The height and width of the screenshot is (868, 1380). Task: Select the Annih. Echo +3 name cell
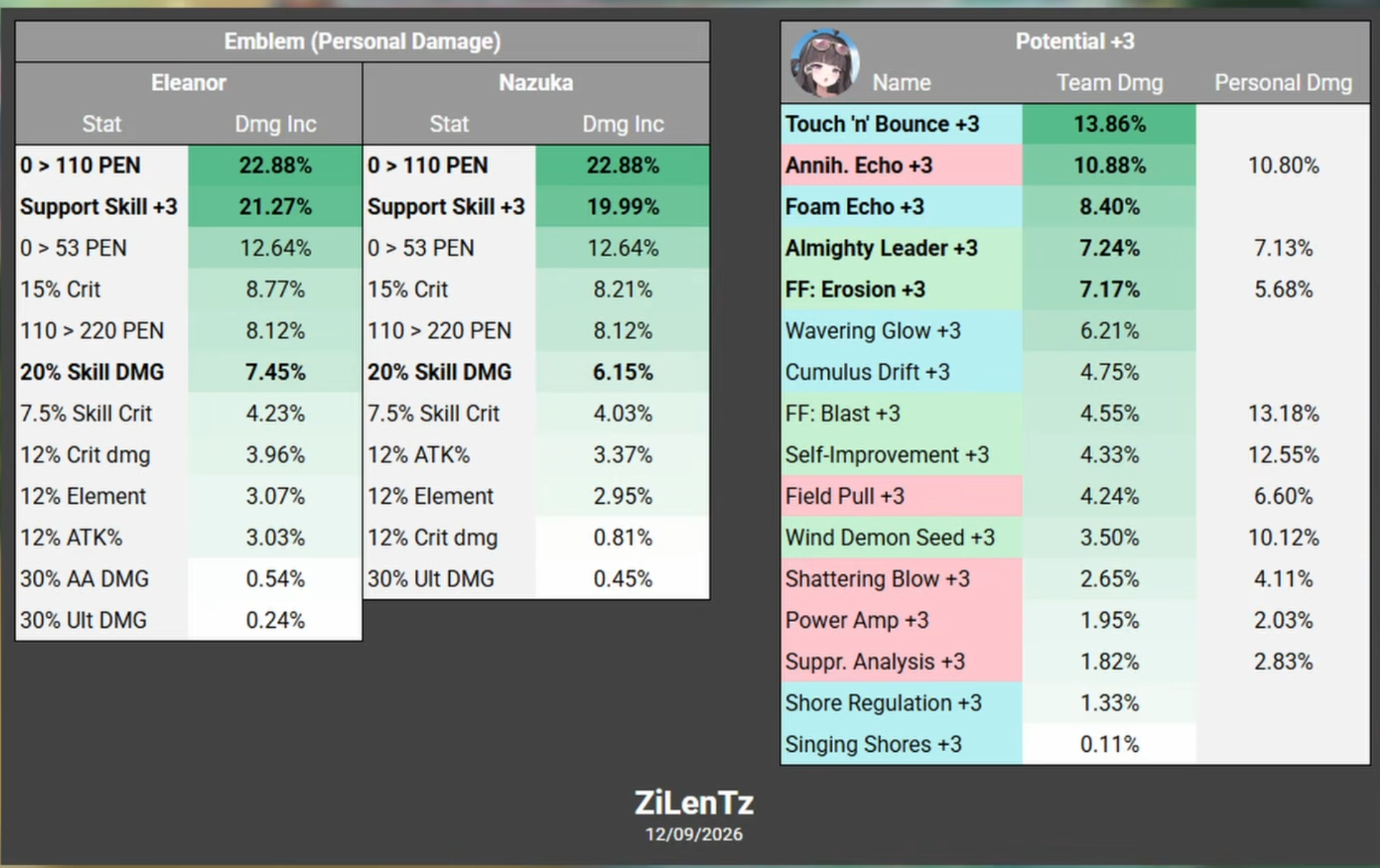(902, 165)
